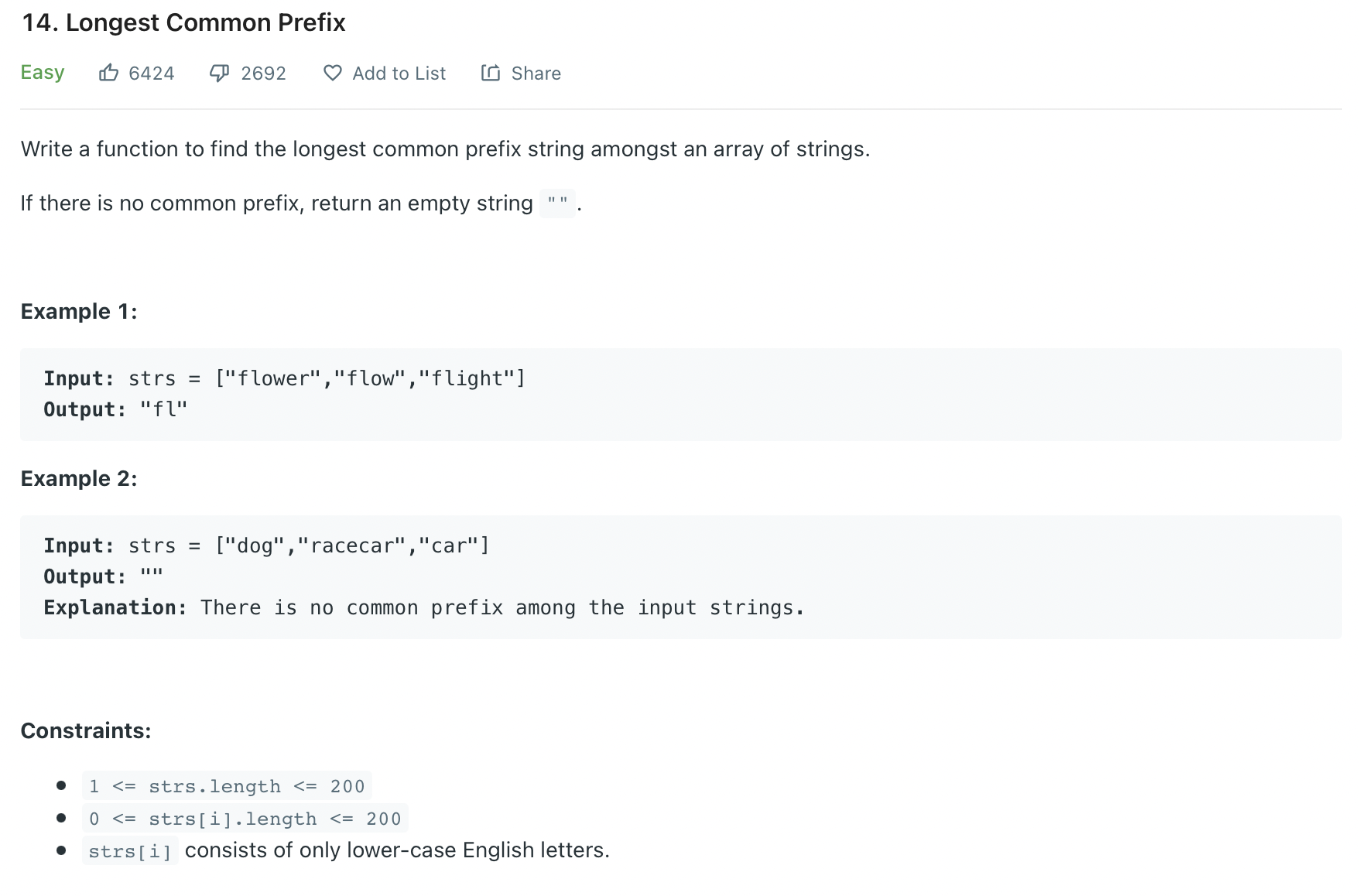Image resolution: width=1359 pixels, height=896 pixels.
Task: Click the flower, flow, flight input line
Action: pos(285,378)
